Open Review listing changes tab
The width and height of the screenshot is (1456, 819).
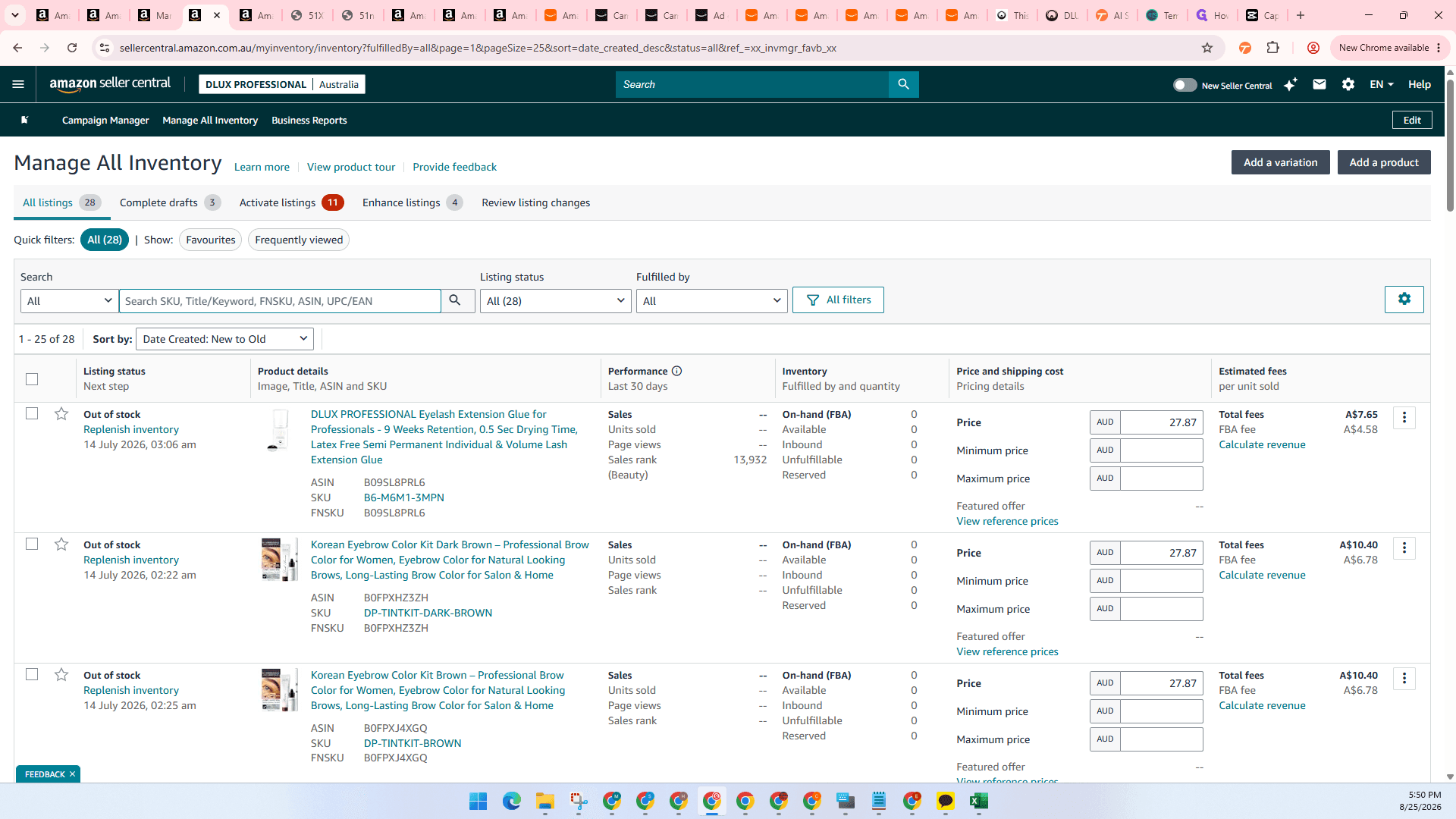tap(535, 202)
